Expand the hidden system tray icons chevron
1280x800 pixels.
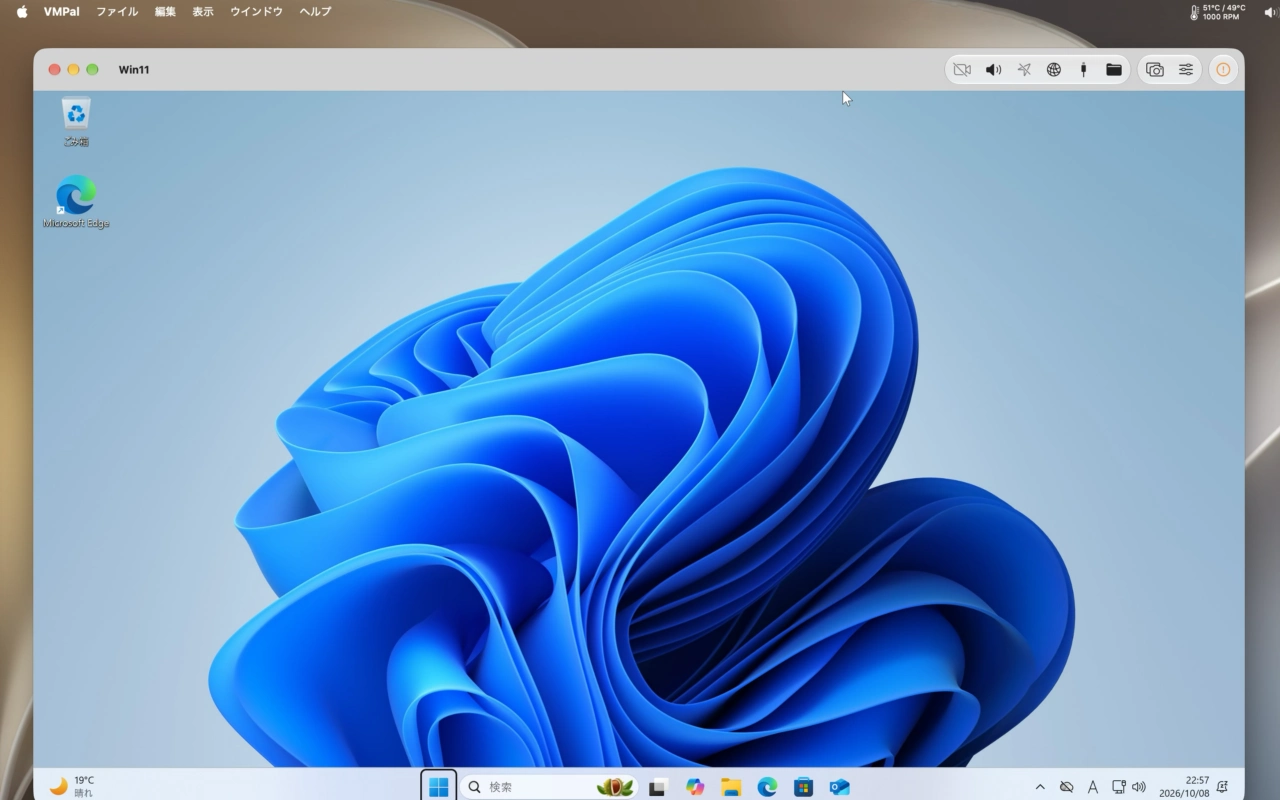click(x=1040, y=787)
